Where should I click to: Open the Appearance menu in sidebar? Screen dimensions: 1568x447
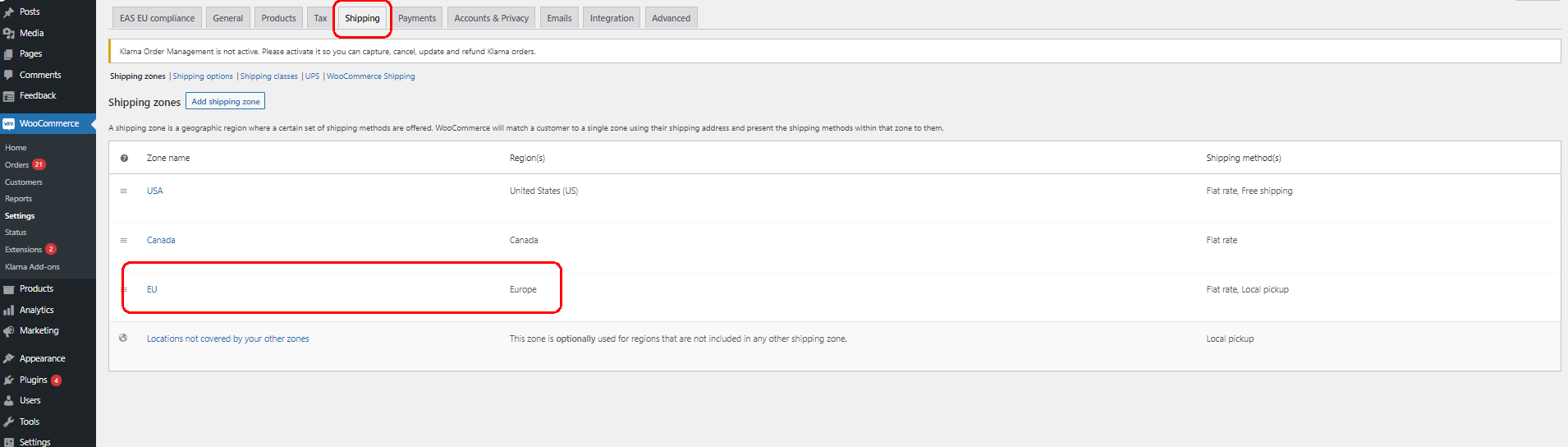(42, 358)
